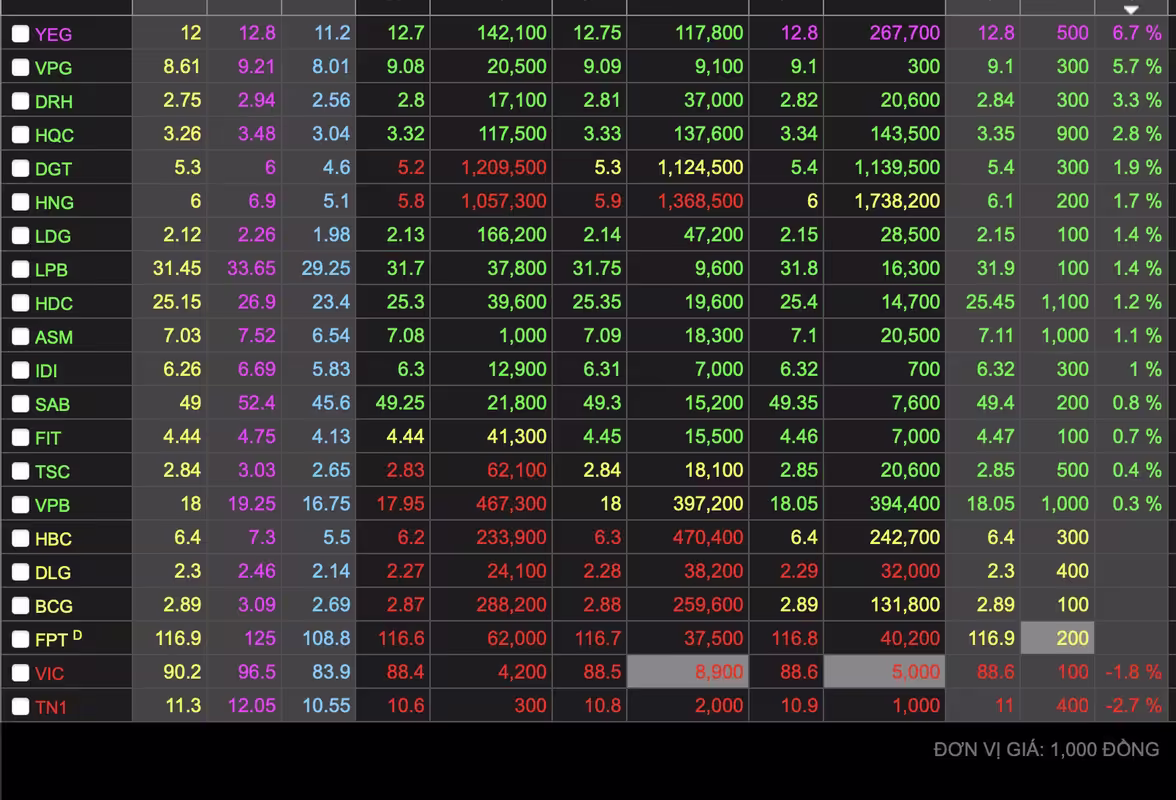This screenshot has height=800, width=1176.
Task: Open the sort arrow above the percent column
Action: (x=1131, y=10)
